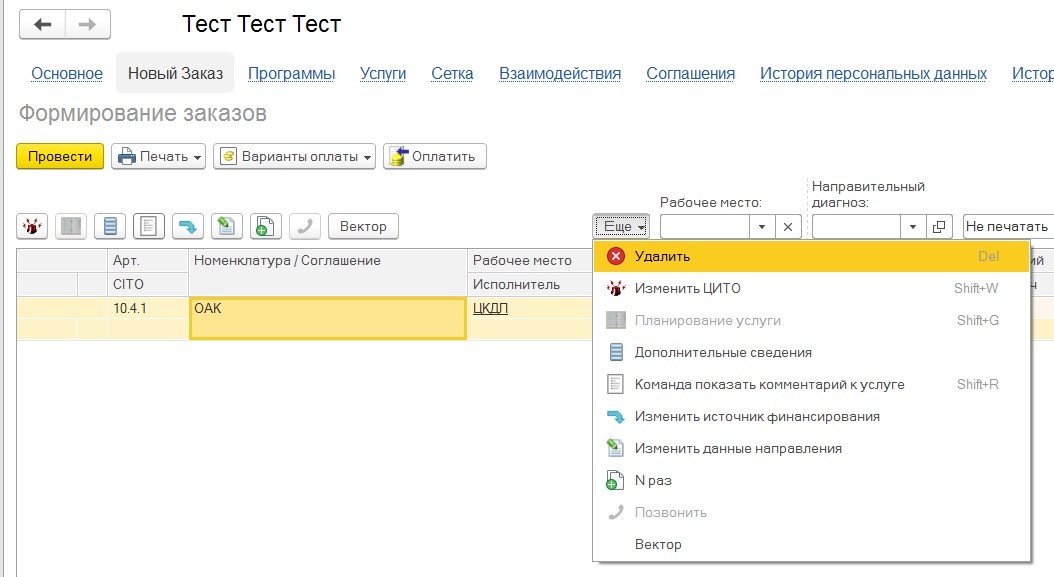Click the additional details list icon in toolbar
This screenshot has height=577, width=1054.
110,227
